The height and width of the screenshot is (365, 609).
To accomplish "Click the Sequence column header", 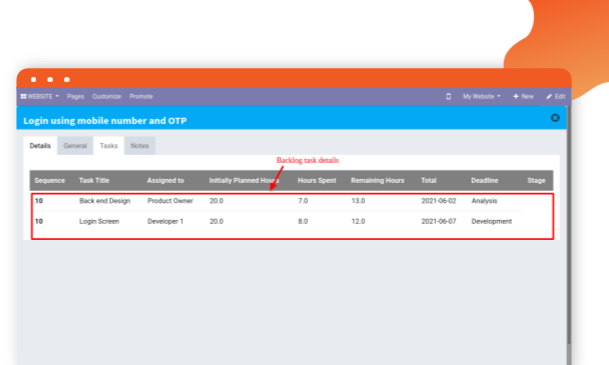I will 49,181.
